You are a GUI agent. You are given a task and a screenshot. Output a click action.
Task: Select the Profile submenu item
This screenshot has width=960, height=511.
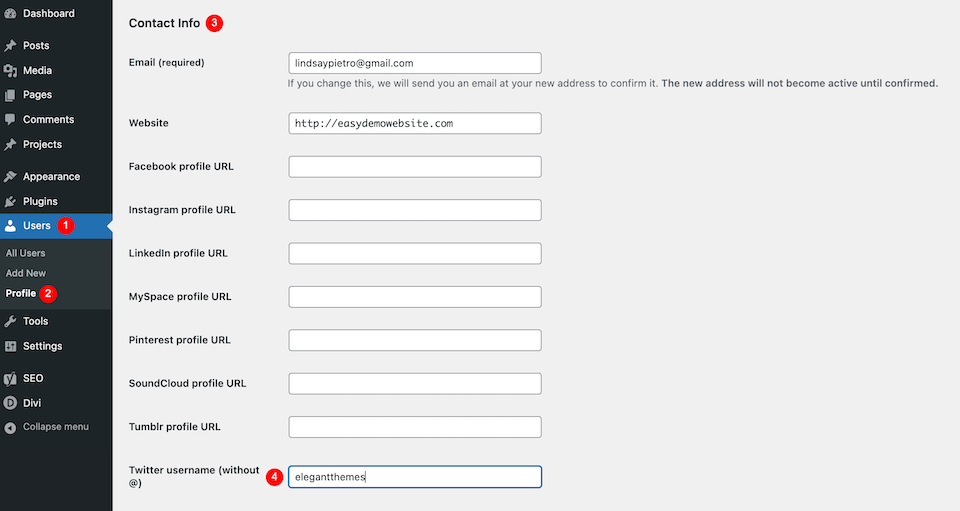click(x=21, y=293)
